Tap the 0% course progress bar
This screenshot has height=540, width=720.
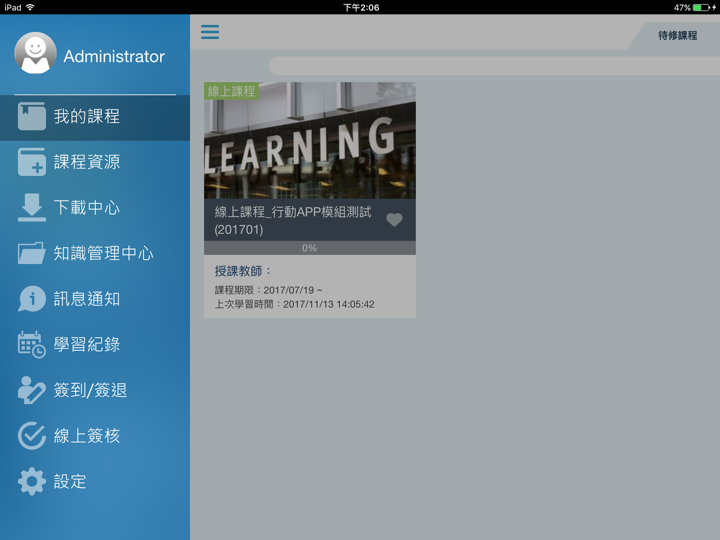pyautogui.click(x=309, y=248)
